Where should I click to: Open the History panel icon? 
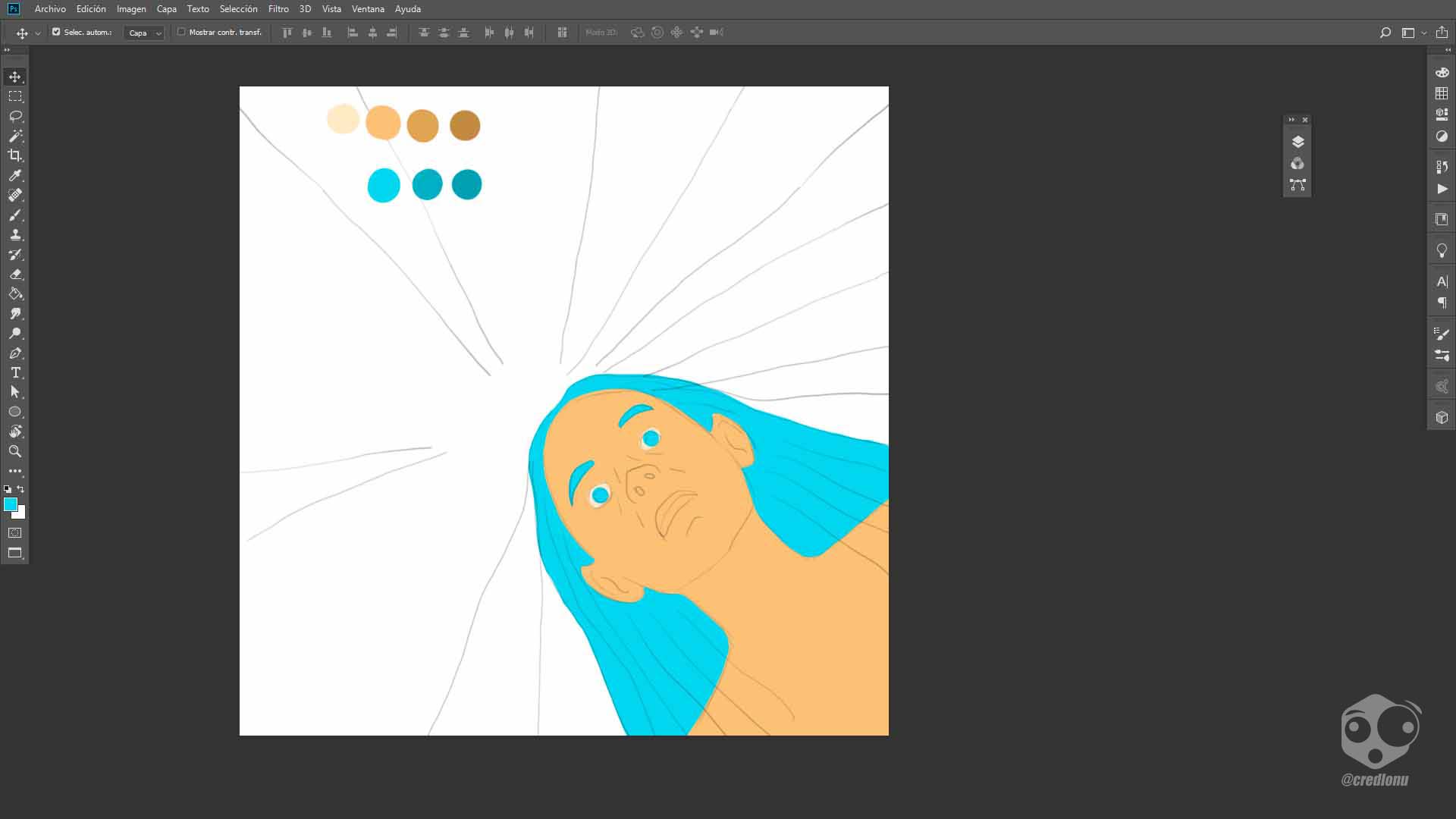click(1442, 167)
